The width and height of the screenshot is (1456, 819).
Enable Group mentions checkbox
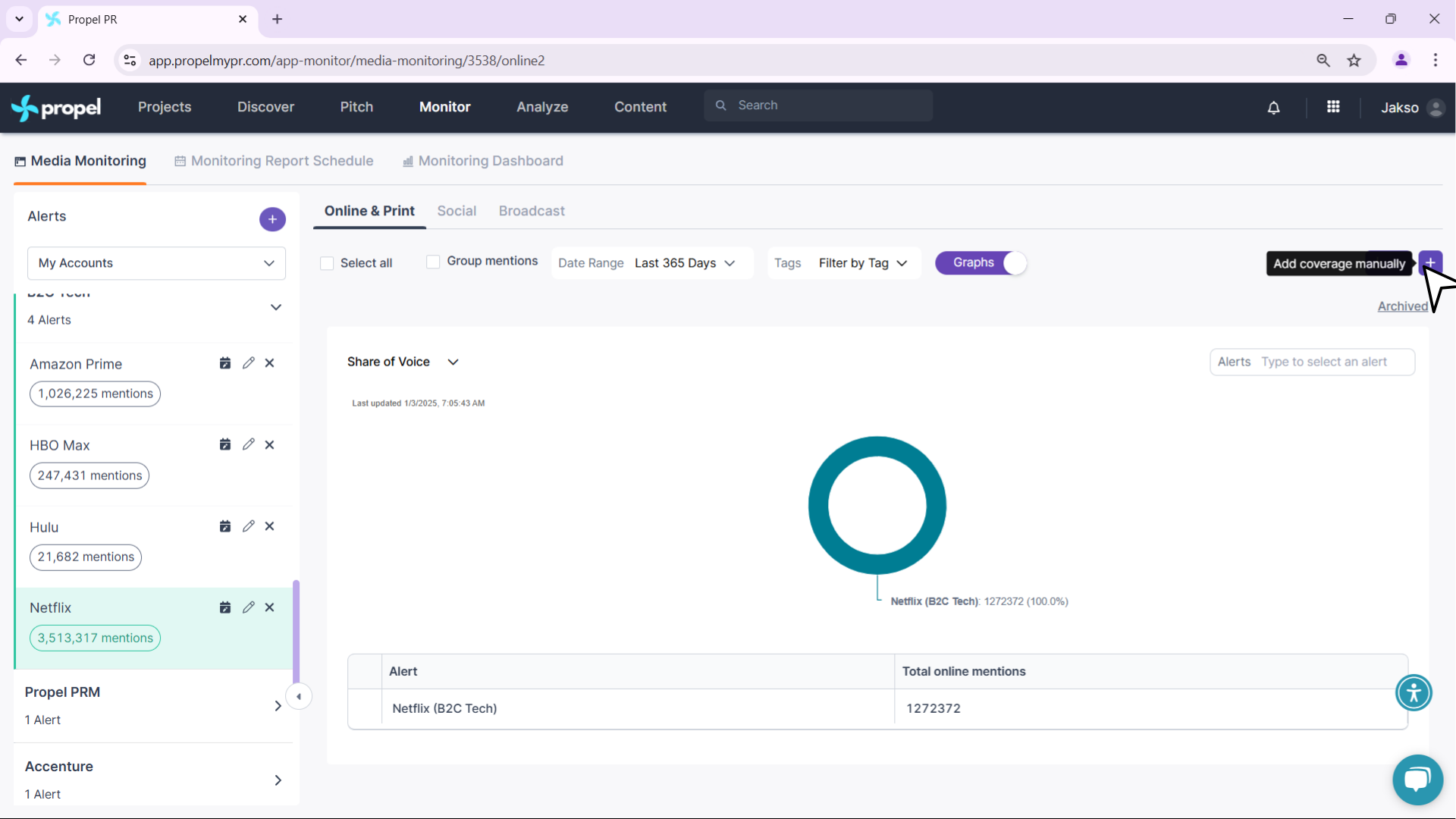[433, 262]
